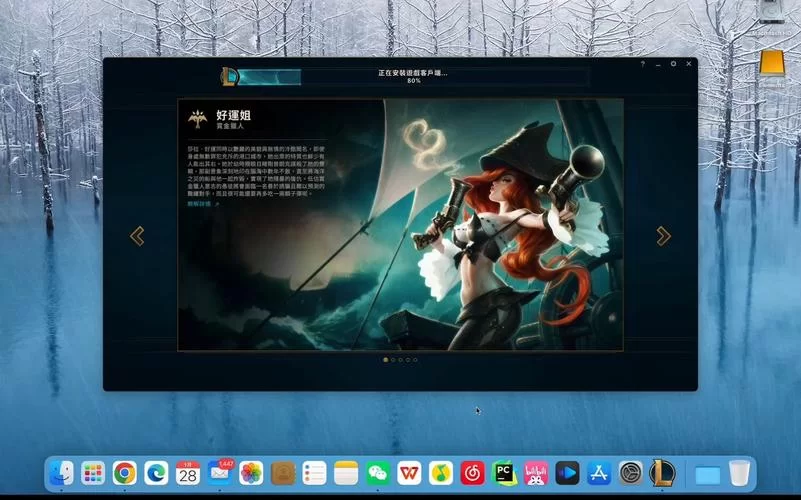
Task: Open Launchpad from the dock
Action: coord(93,473)
